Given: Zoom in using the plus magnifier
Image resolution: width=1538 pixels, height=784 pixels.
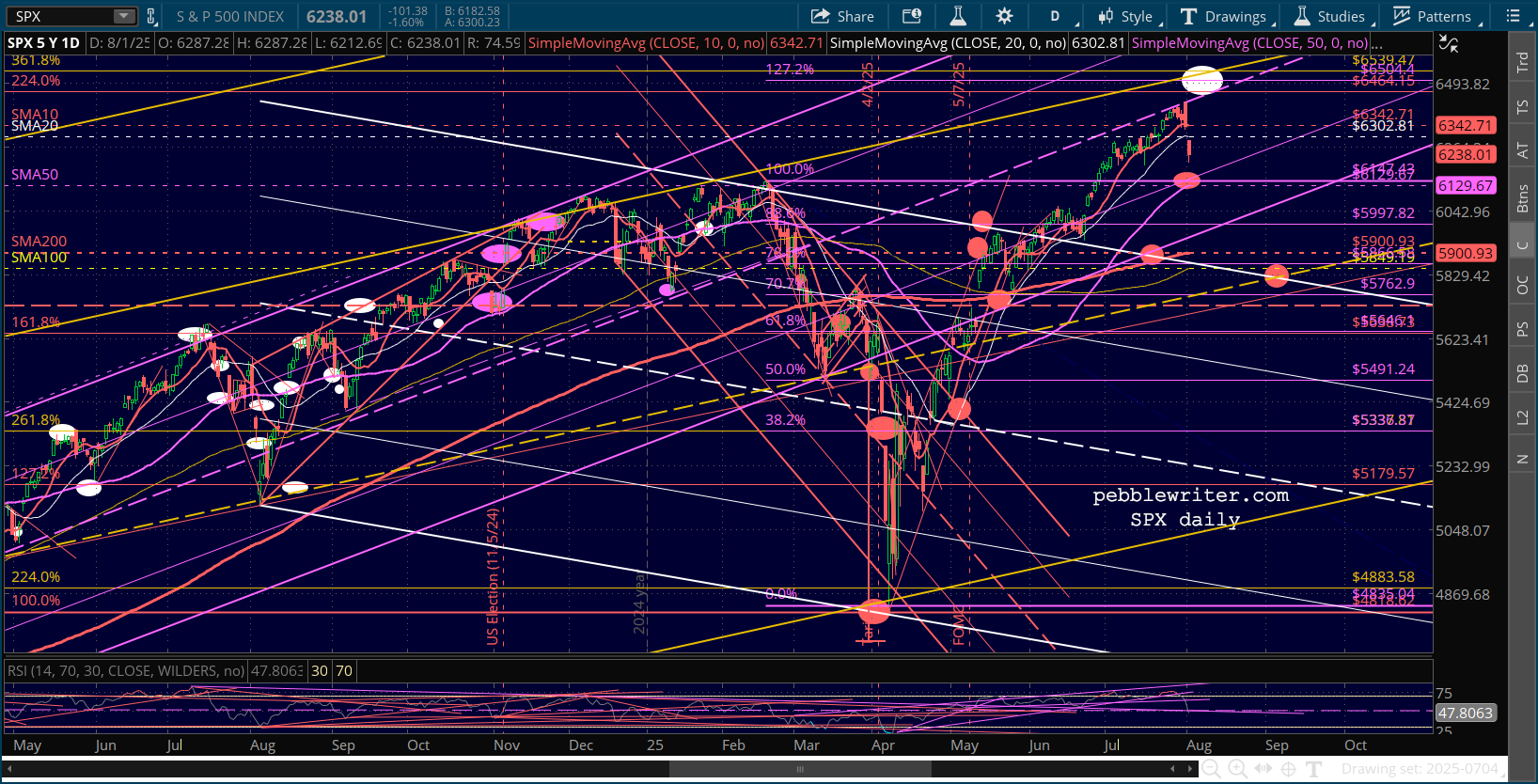Looking at the screenshot, I should tap(1237, 769).
